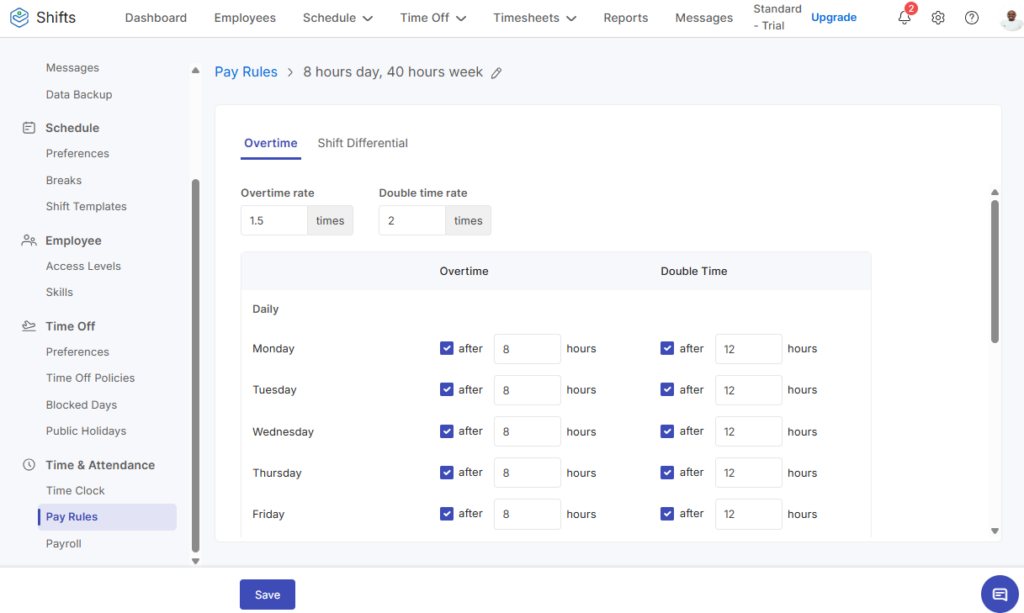
Task: Click the Time Off section plane icon
Action: [x=29, y=326]
